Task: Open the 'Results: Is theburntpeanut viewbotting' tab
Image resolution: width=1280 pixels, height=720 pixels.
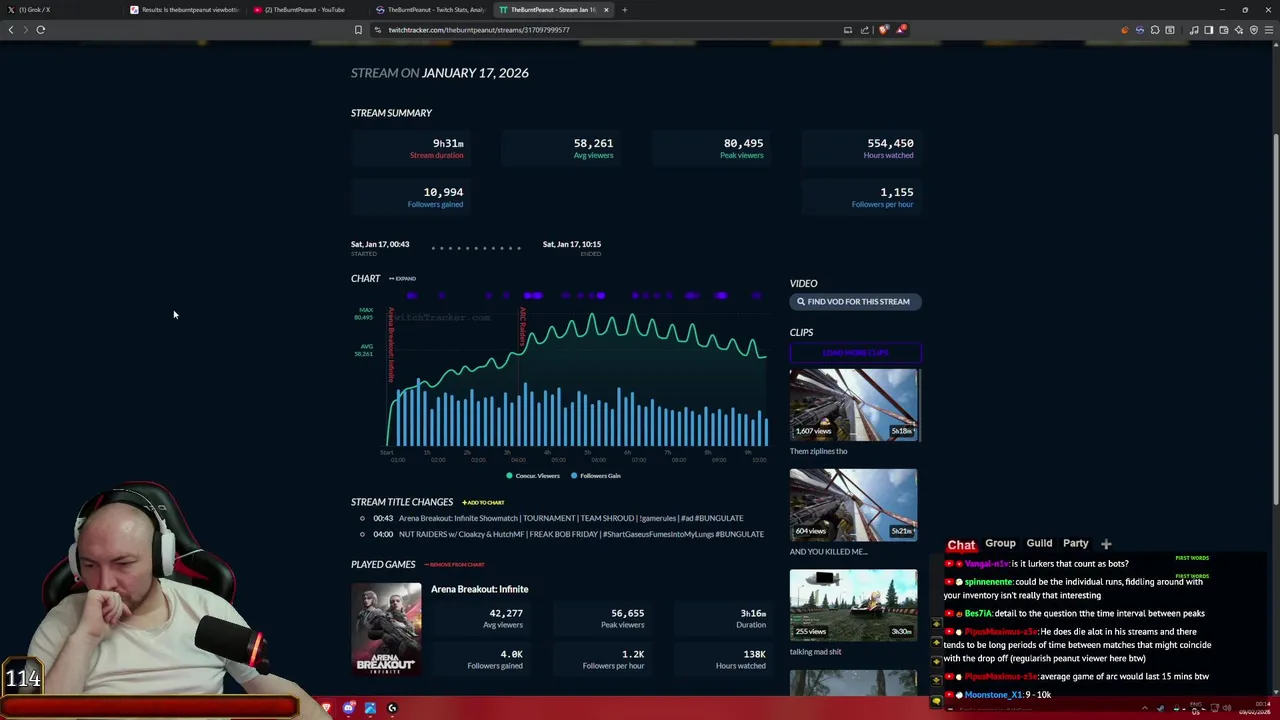Action: click(185, 10)
